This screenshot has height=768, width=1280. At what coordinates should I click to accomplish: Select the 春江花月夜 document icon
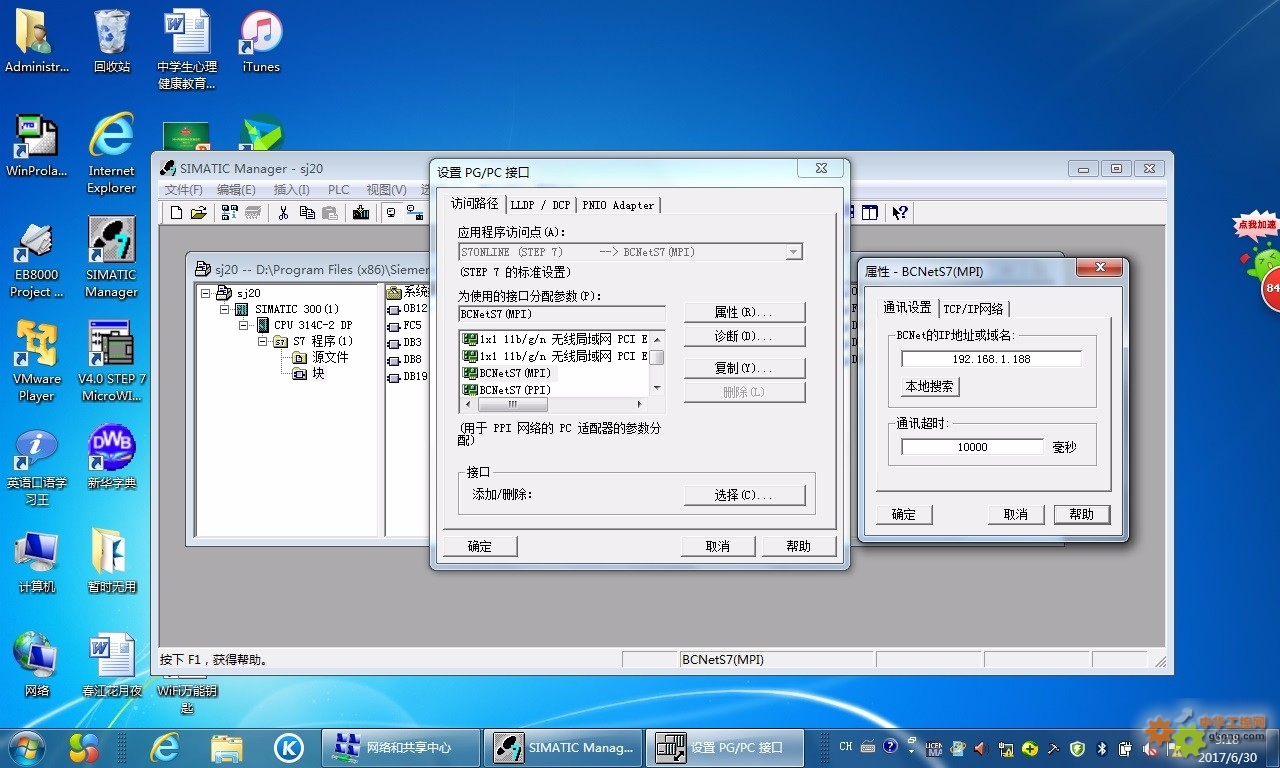point(111,665)
